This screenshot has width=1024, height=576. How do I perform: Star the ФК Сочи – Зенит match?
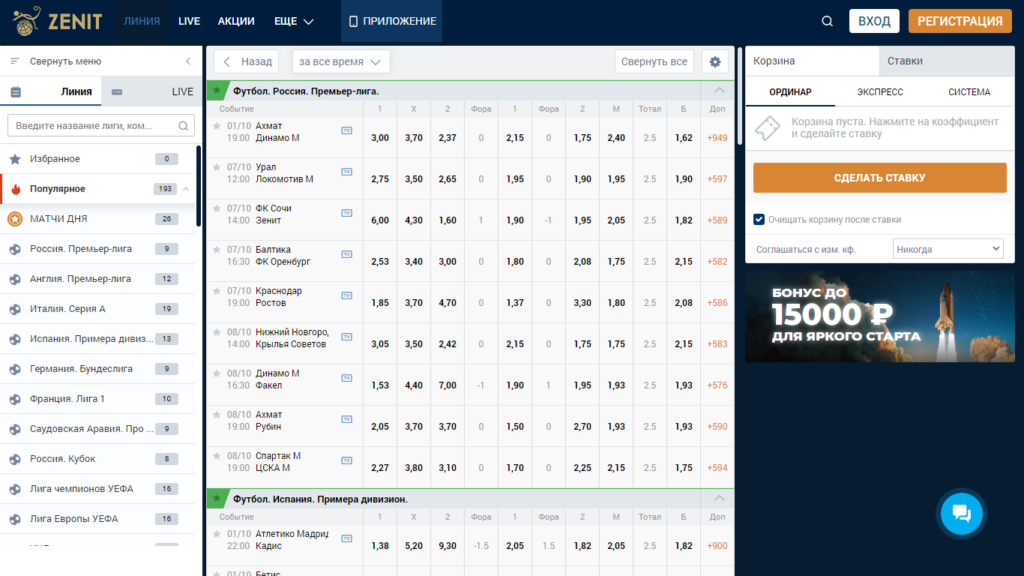pyautogui.click(x=217, y=208)
